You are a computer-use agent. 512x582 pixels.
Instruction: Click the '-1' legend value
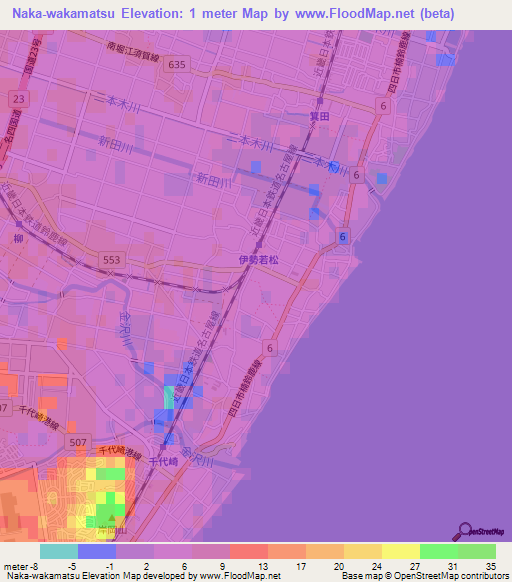110,566
